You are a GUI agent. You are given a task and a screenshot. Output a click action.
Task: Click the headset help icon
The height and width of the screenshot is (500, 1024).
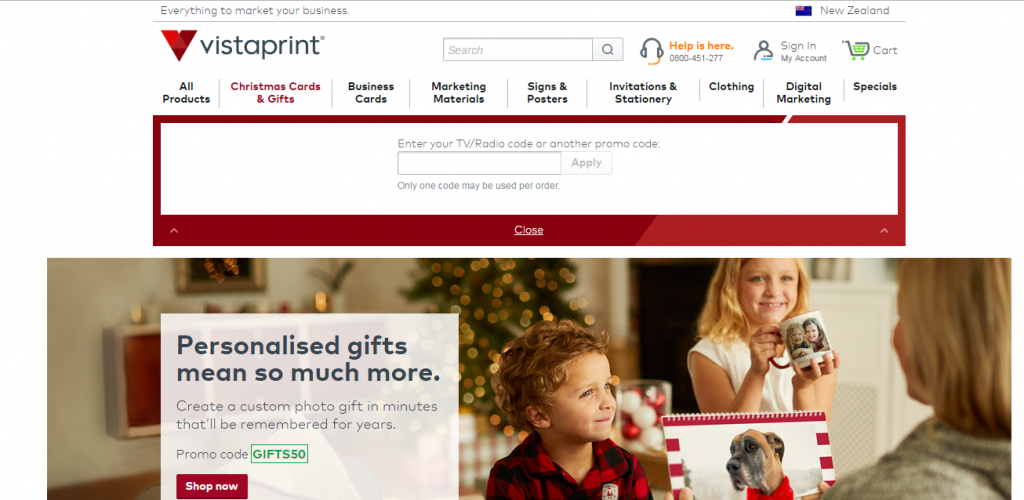651,51
